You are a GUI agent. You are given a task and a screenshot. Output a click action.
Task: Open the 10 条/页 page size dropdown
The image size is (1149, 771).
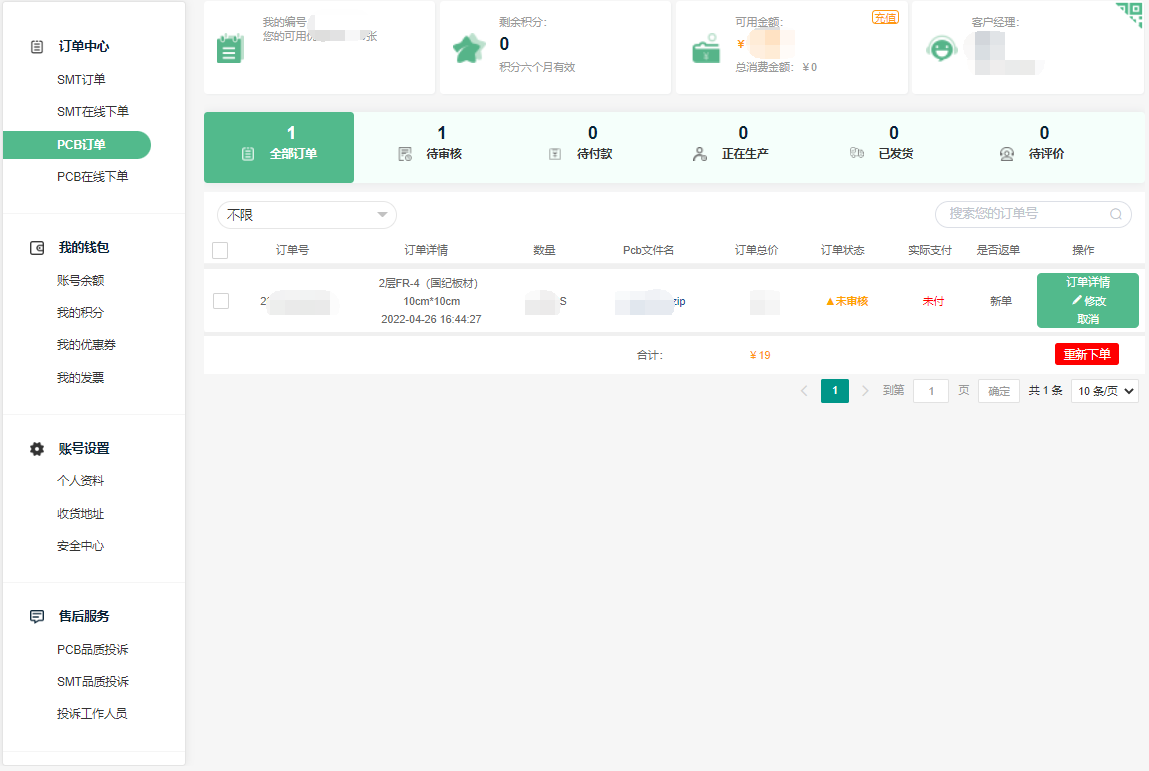[1104, 391]
